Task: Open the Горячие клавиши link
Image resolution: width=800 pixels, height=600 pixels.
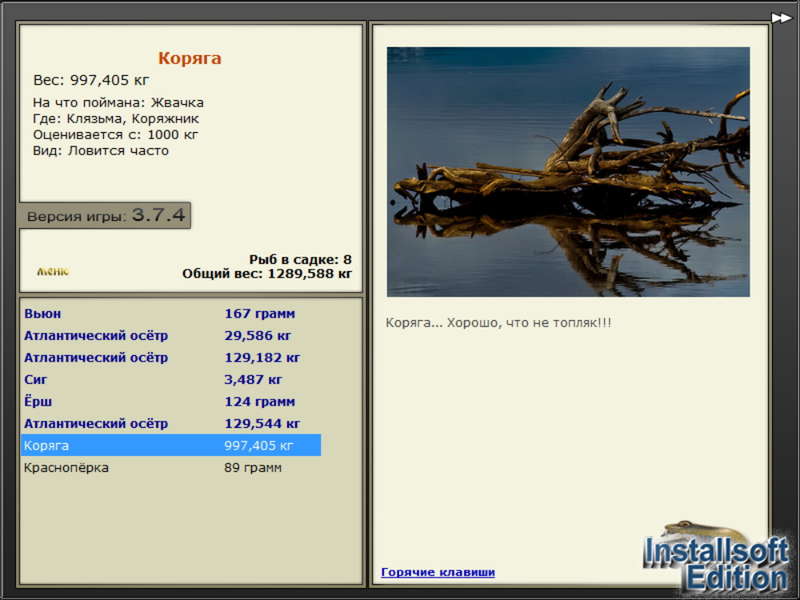Action: pyautogui.click(x=438, y=572)
